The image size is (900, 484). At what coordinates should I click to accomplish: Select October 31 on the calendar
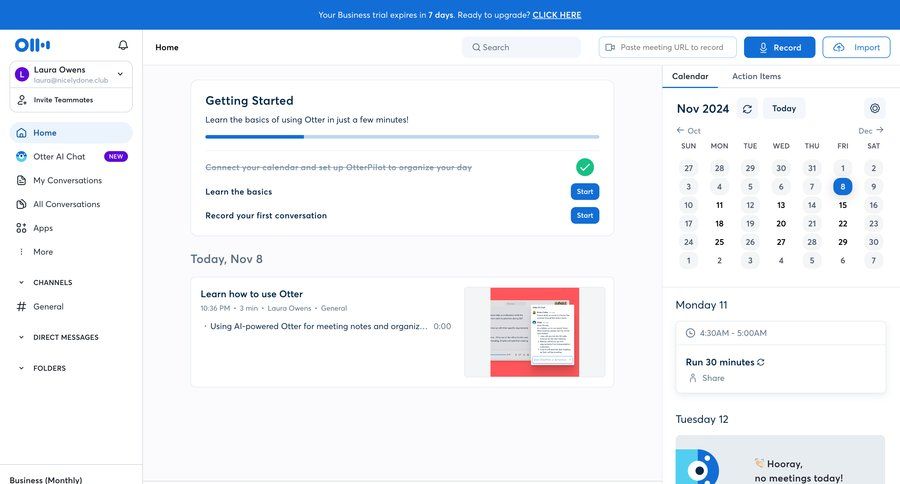click(x=812, y=168)
